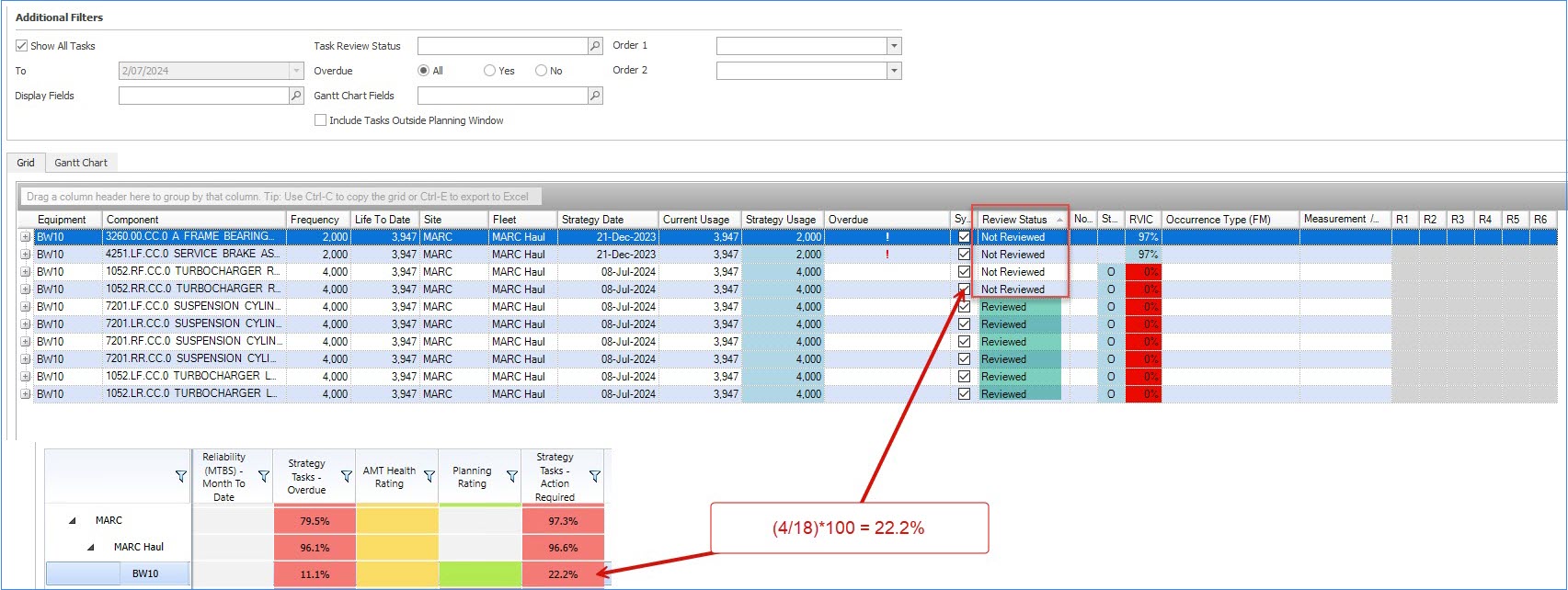Open filter icon for Strategy Tasks - Overdue
The image size is (1568, 590).
(347, 476)
